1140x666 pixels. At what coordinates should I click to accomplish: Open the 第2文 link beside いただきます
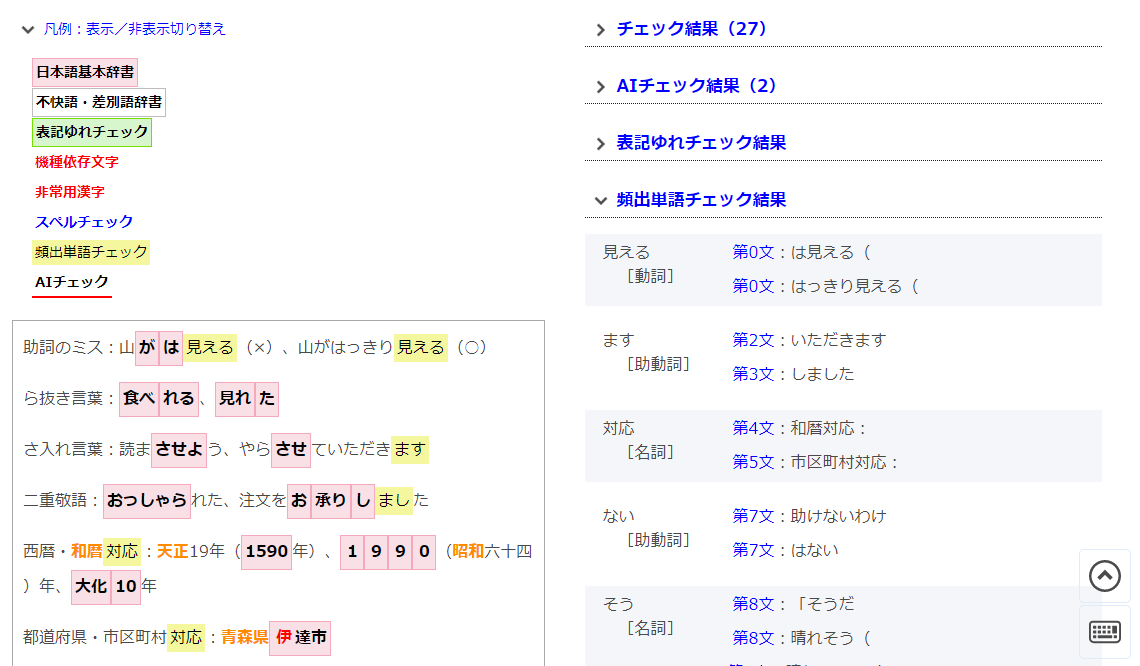click(753, 340)
